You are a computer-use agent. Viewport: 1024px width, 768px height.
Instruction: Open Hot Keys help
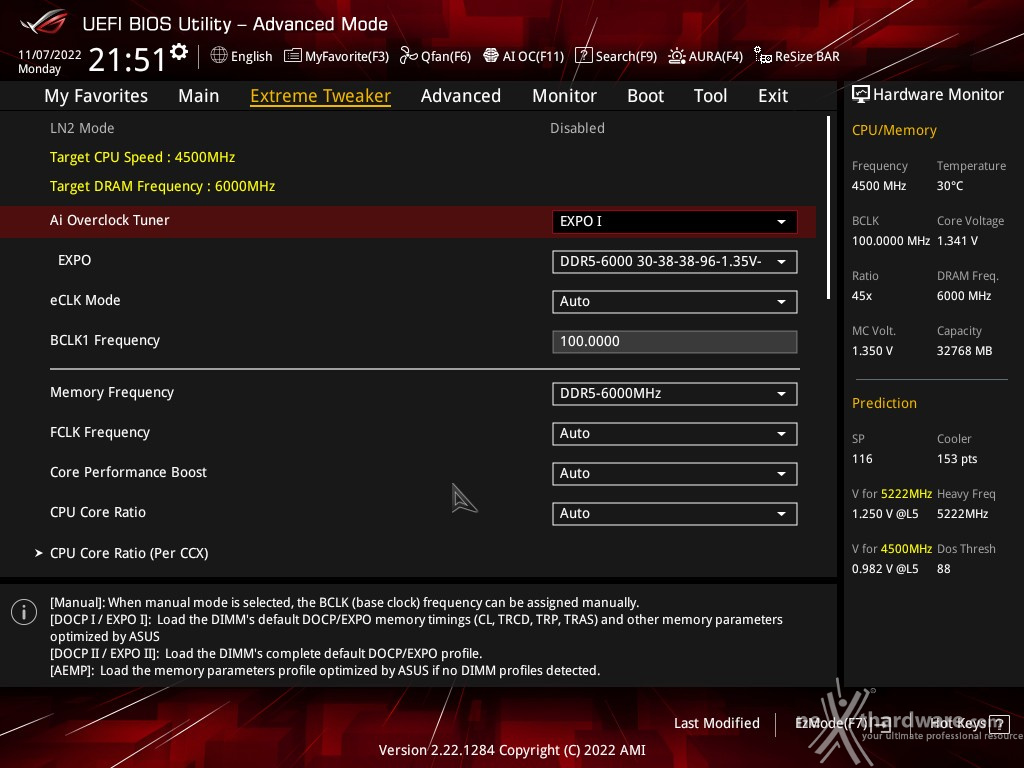pos(969,723)
